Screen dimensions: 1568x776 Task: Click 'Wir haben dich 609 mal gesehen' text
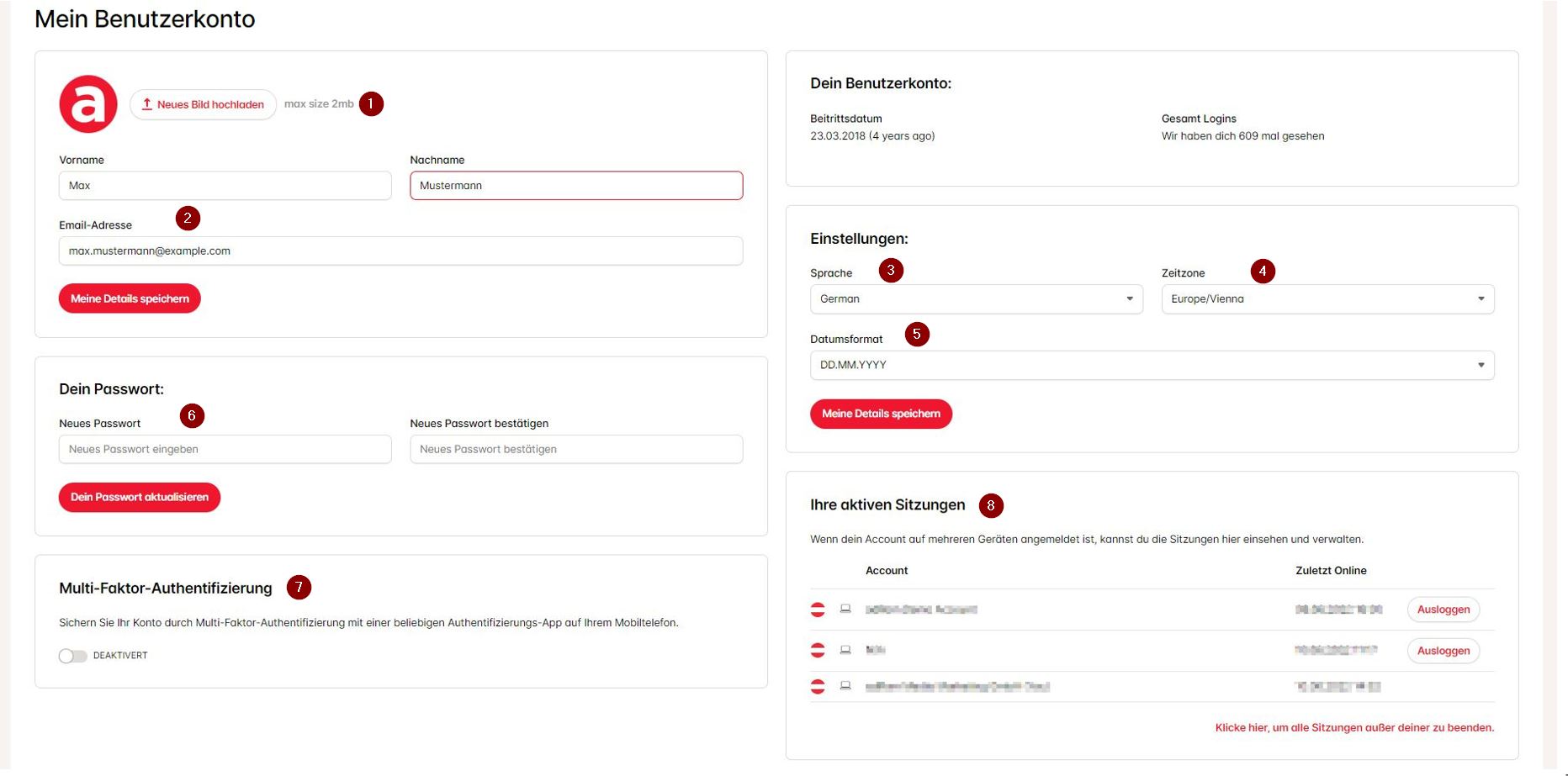click(1242, 136)
